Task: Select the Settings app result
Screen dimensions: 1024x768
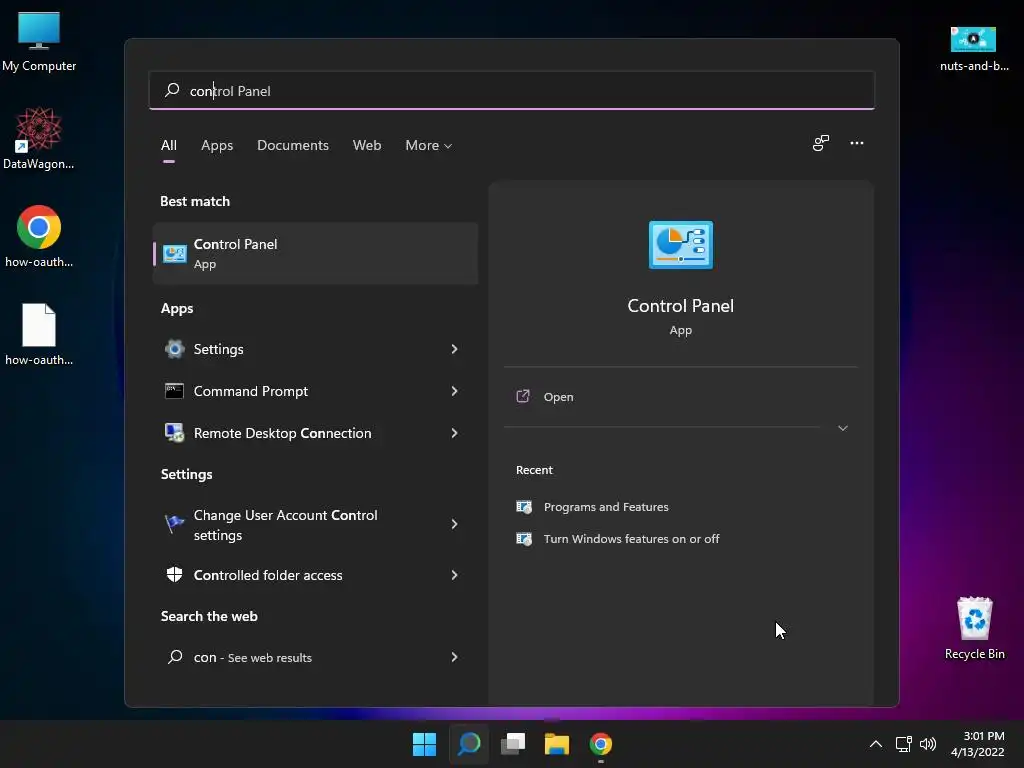Action: coord(315,349)
